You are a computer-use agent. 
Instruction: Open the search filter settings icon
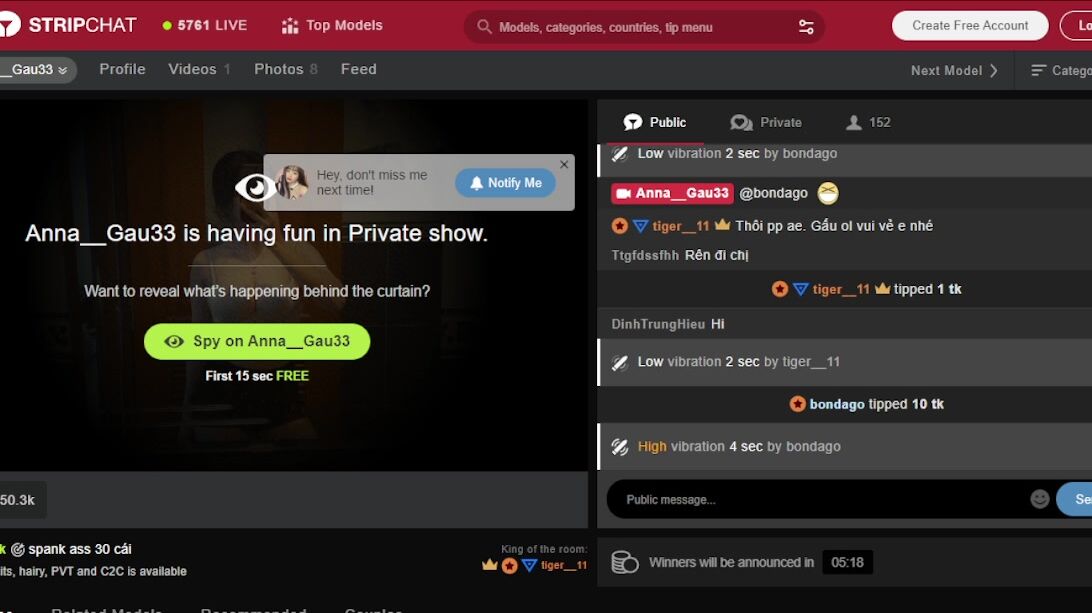(806, 27)
